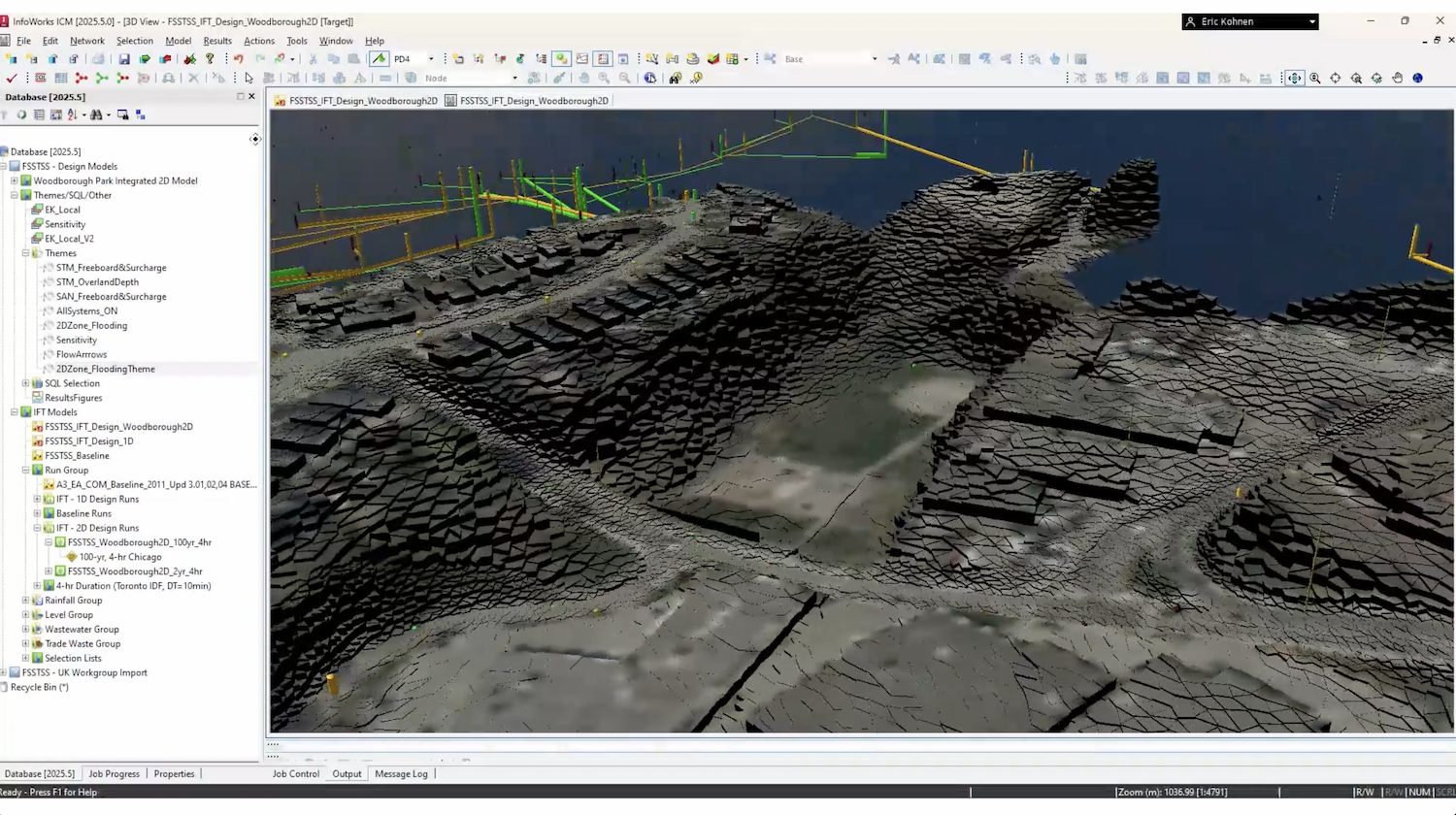Expand the Rainfall Group tree node
Image resolution: width=1456 pixels, height=815 pixels.
(26, 601)
